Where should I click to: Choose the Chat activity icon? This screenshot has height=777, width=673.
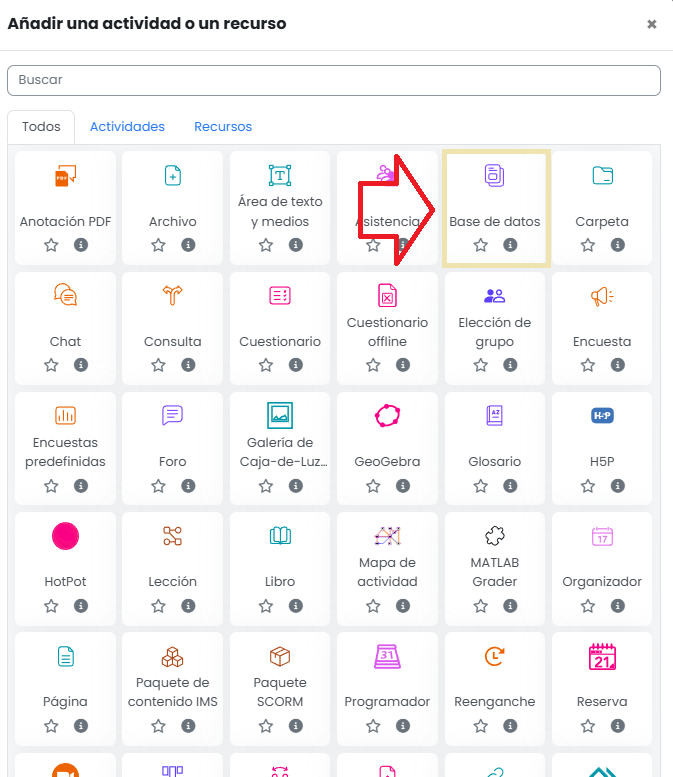pyautogui.click(x=65, y=295)
